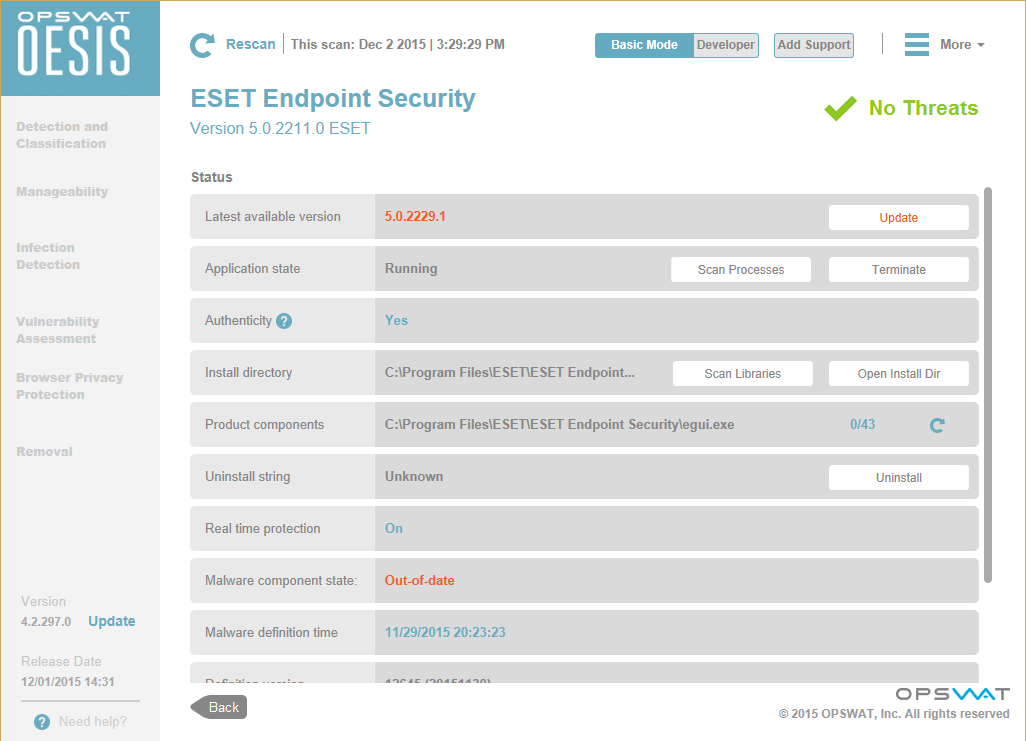Click the Real time protection On value
This screenshot has width=1026, height=741.
394,528
